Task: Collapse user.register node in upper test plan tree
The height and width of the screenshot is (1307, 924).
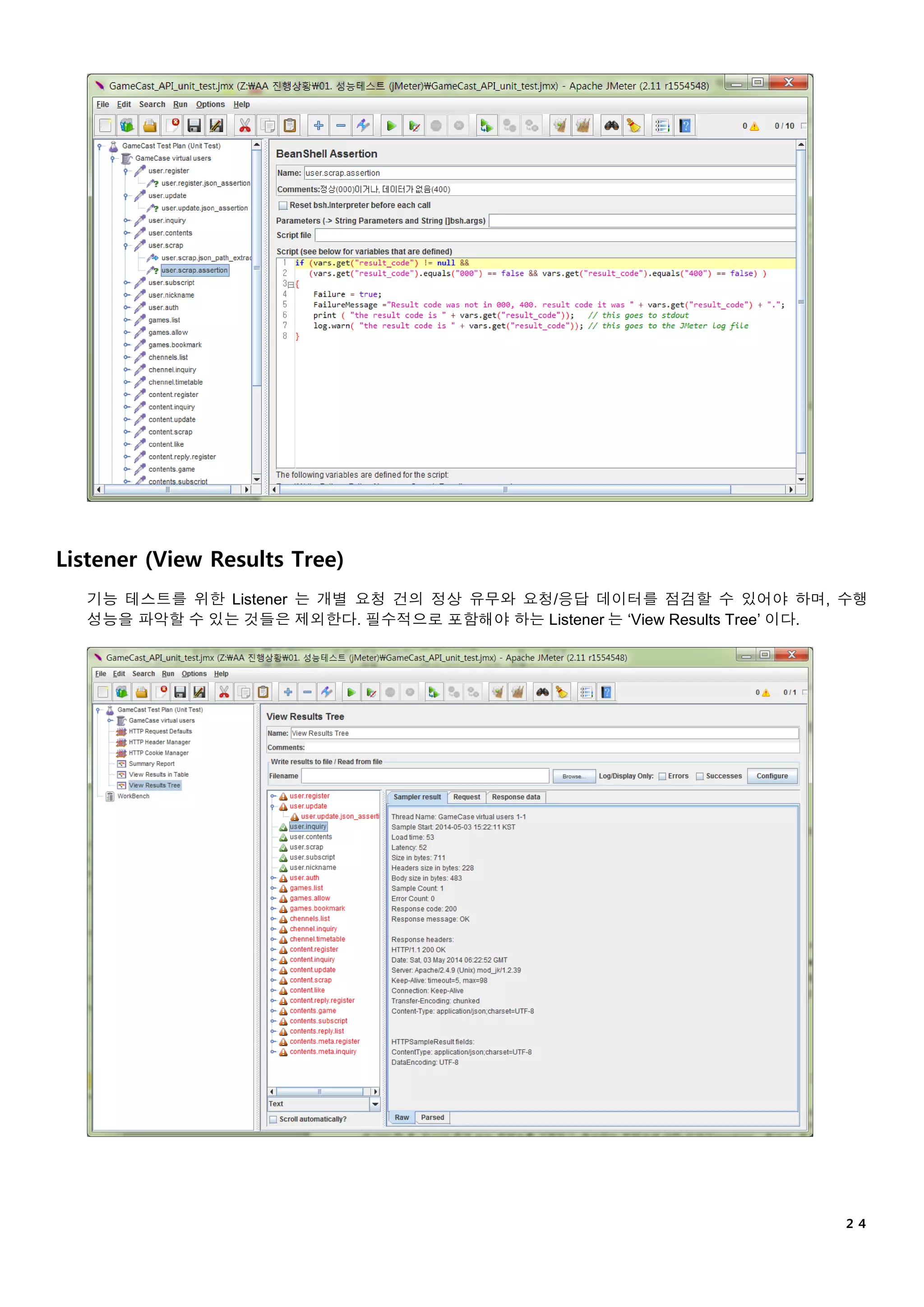Action: click(x=126, y=171)
